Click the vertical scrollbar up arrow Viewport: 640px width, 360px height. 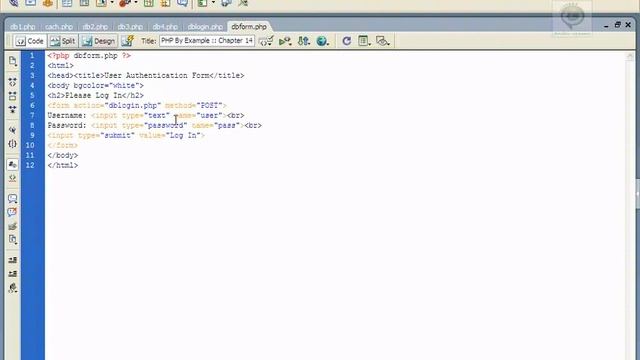(630, 56)
